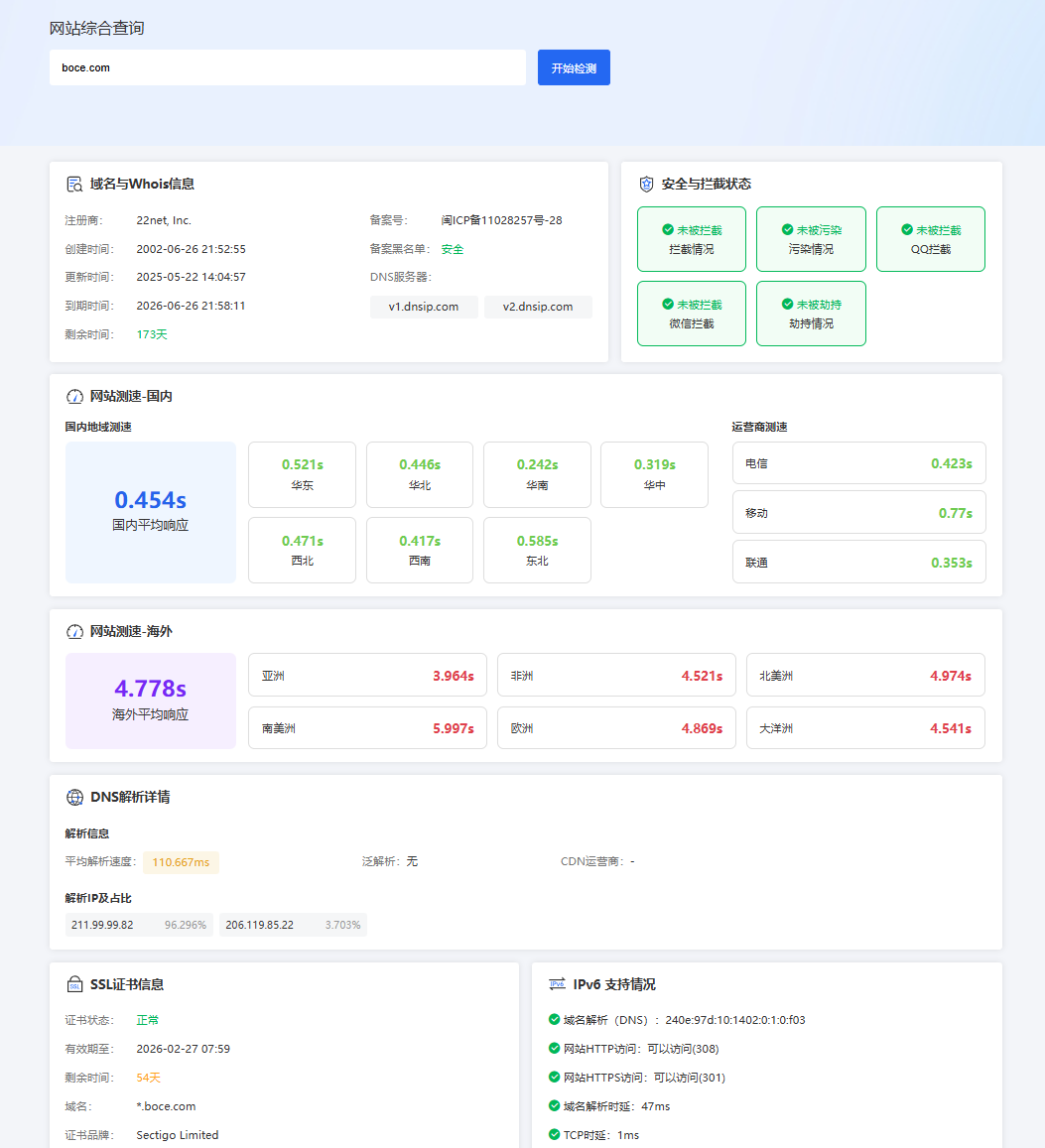Click the resolved IP 211.99.99.82 tag
This screenshot has height=1148, width=1045.
139,925
